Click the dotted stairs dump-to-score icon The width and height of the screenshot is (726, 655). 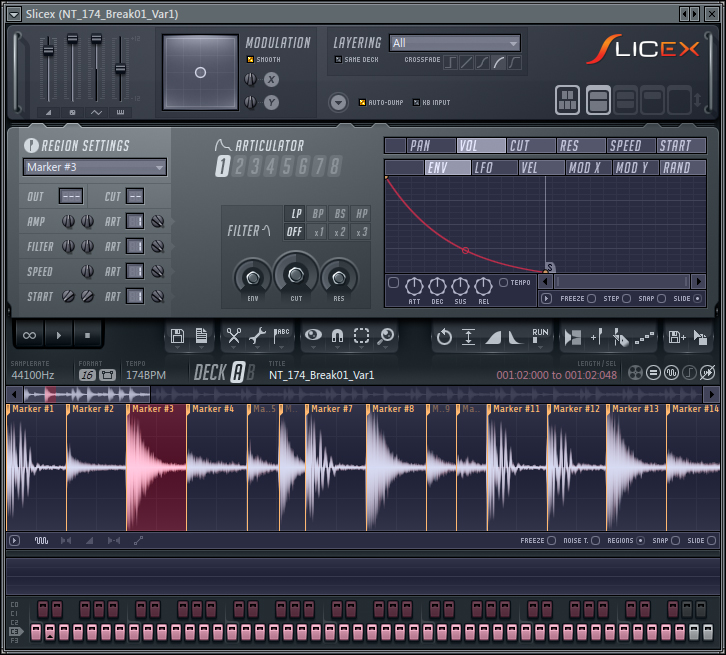644,338
